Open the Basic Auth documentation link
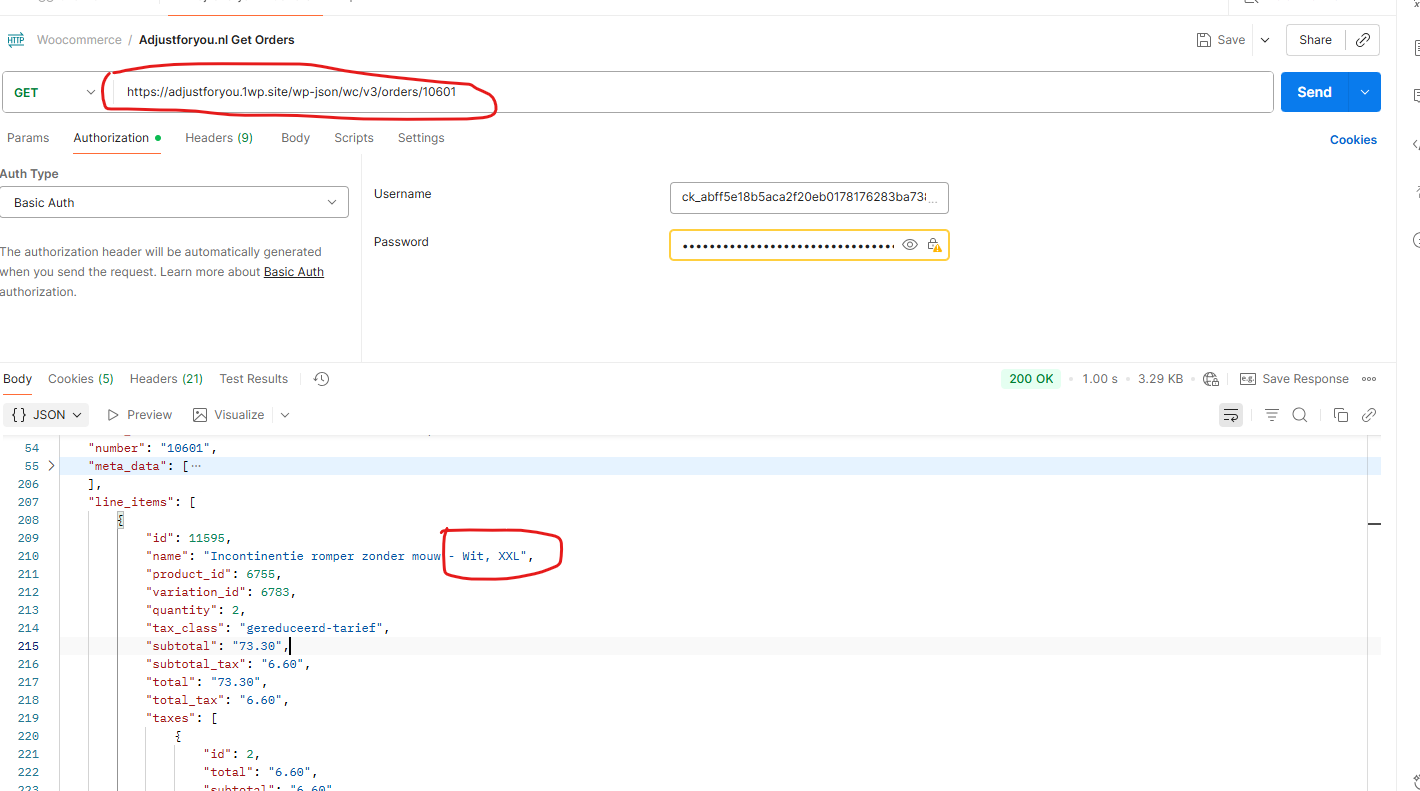This screenshot has height=791, width=1420. coord(294,272)
